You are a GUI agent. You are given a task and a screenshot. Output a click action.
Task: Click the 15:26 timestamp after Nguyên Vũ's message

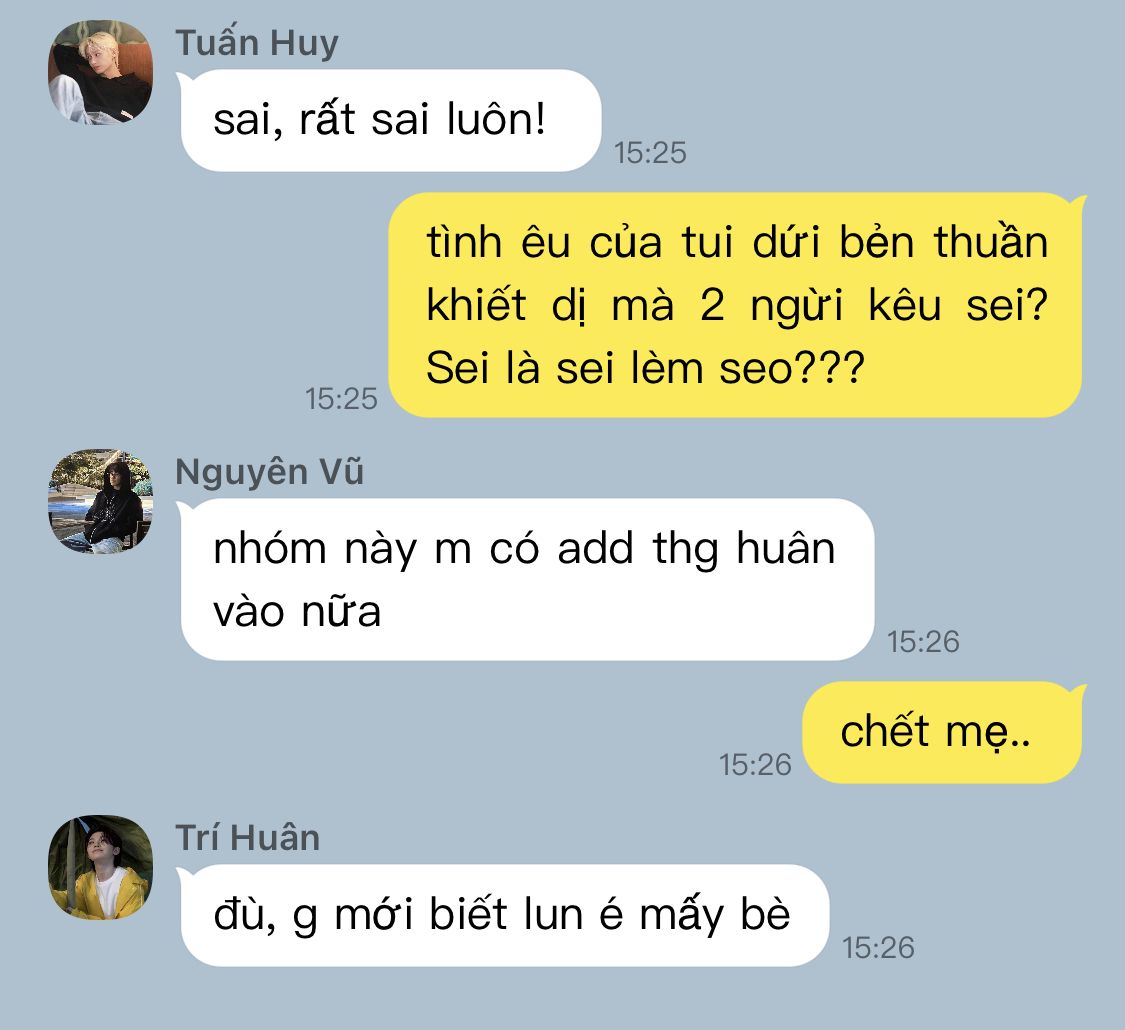923,642
